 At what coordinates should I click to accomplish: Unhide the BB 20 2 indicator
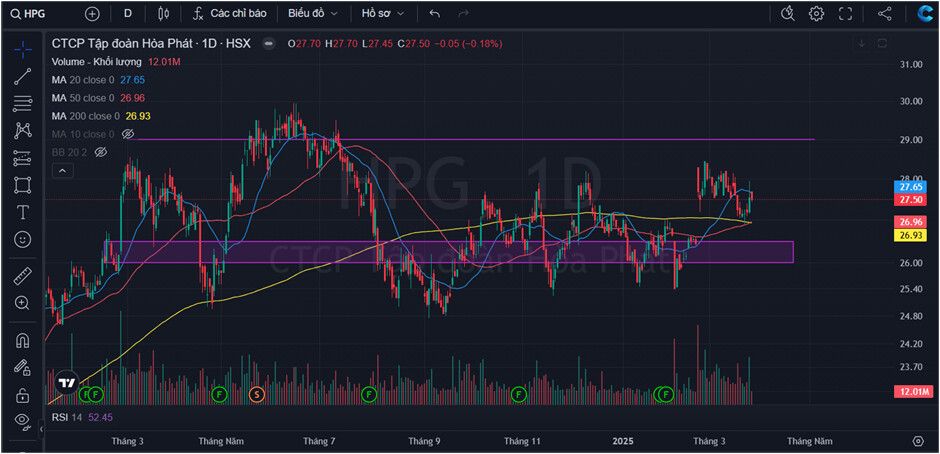pyautogui.click(x=99, y=152)
